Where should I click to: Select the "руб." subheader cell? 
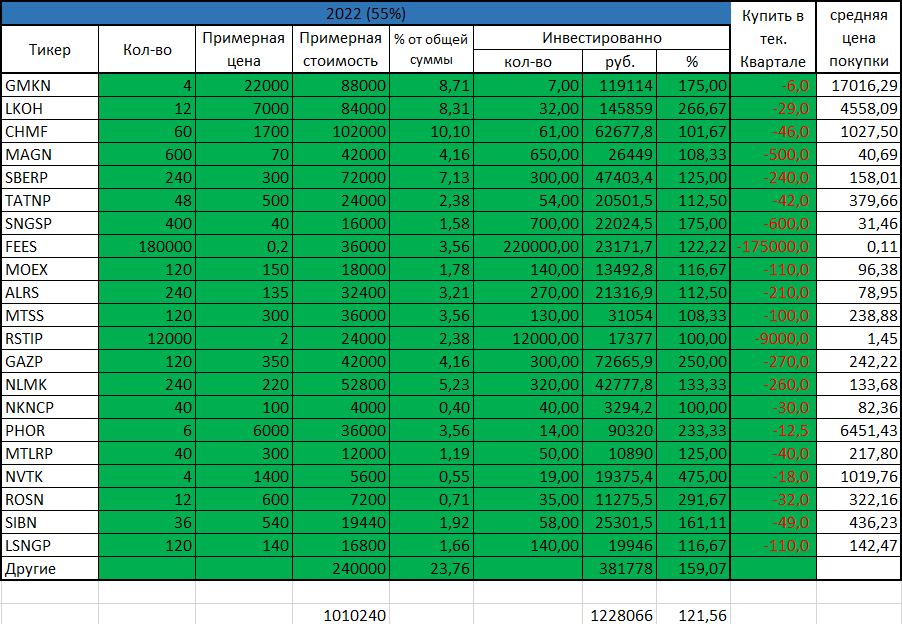[620, 62]
